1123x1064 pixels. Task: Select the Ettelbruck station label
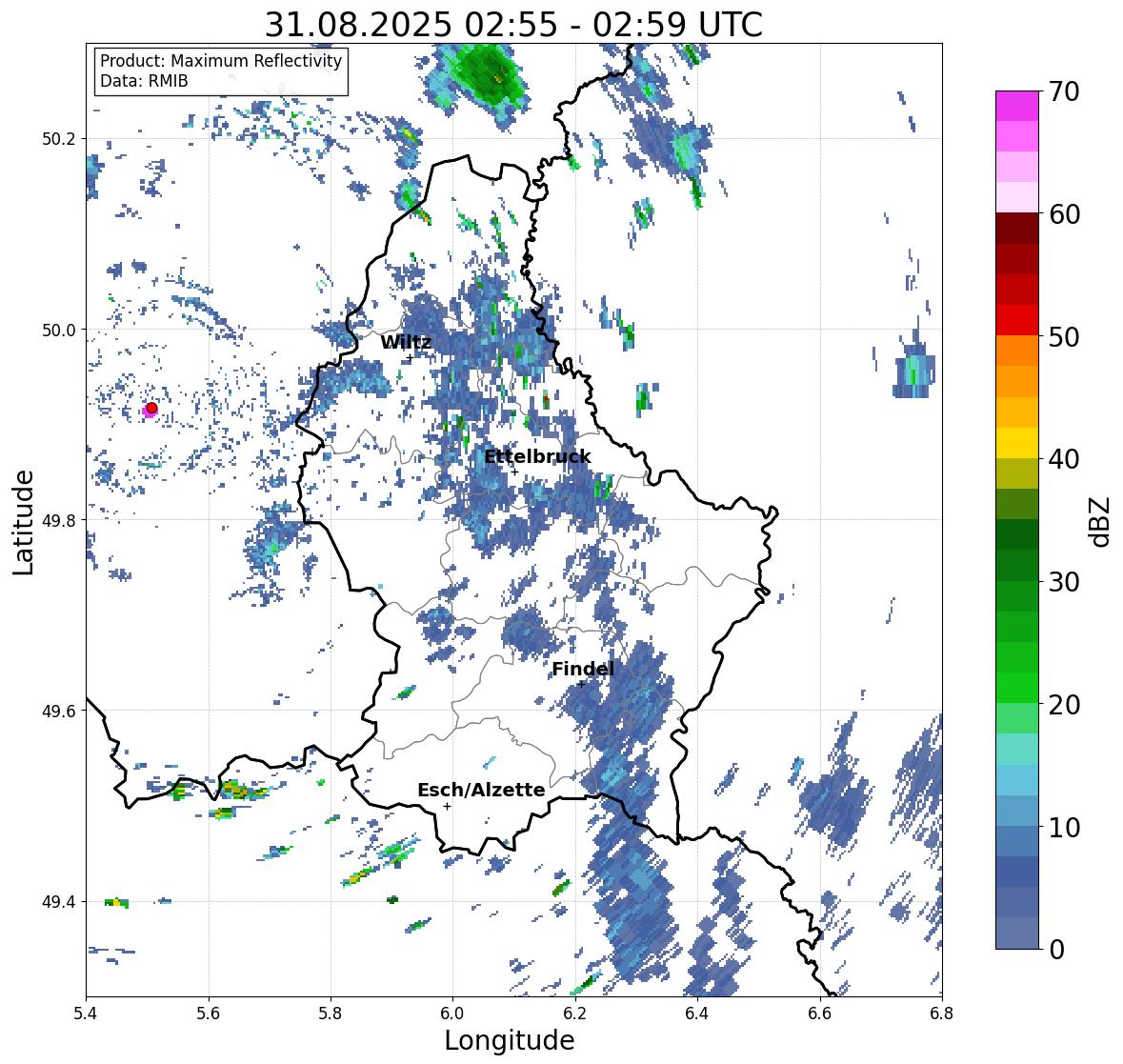click(x=538, y=456)
